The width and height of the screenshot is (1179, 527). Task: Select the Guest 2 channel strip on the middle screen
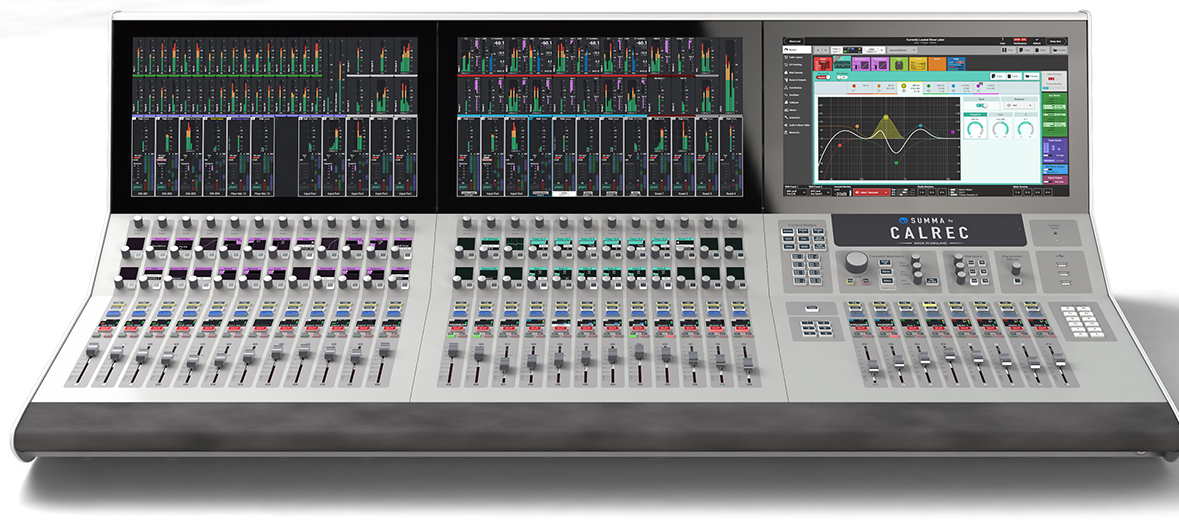pos(683,156)
